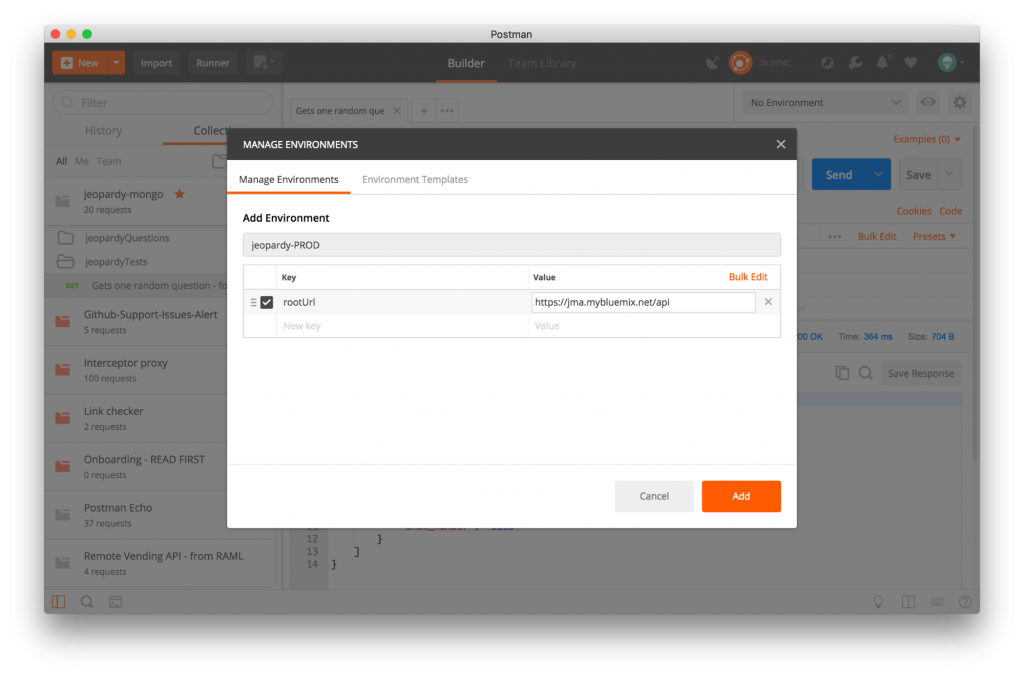
Task: Click the orange sync status icon
Action: pos(740,63)
